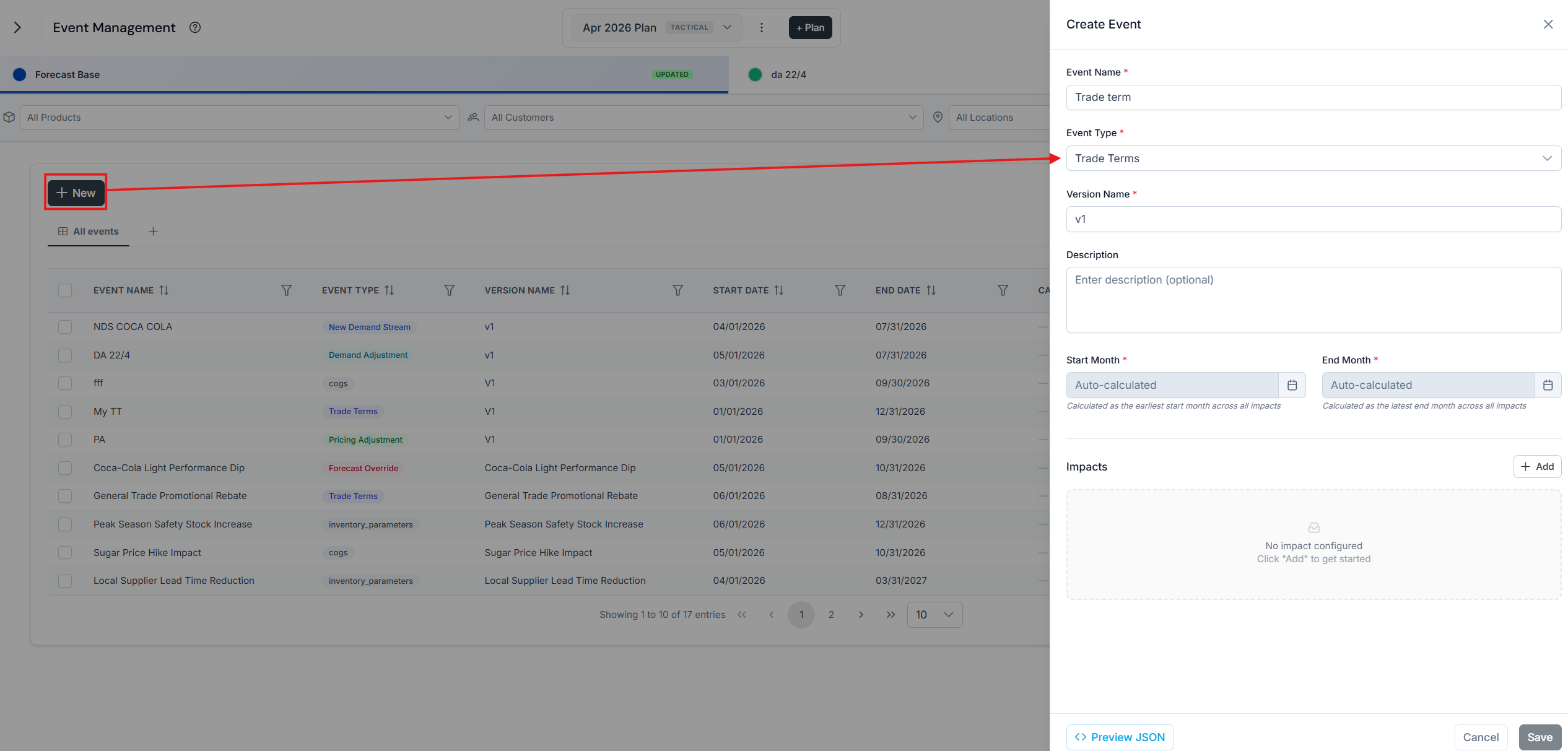This screenshot has height=751, width=1568.
Task: Open the Event Type Trade Terms dropdown
Action: tap(1313, 158)
